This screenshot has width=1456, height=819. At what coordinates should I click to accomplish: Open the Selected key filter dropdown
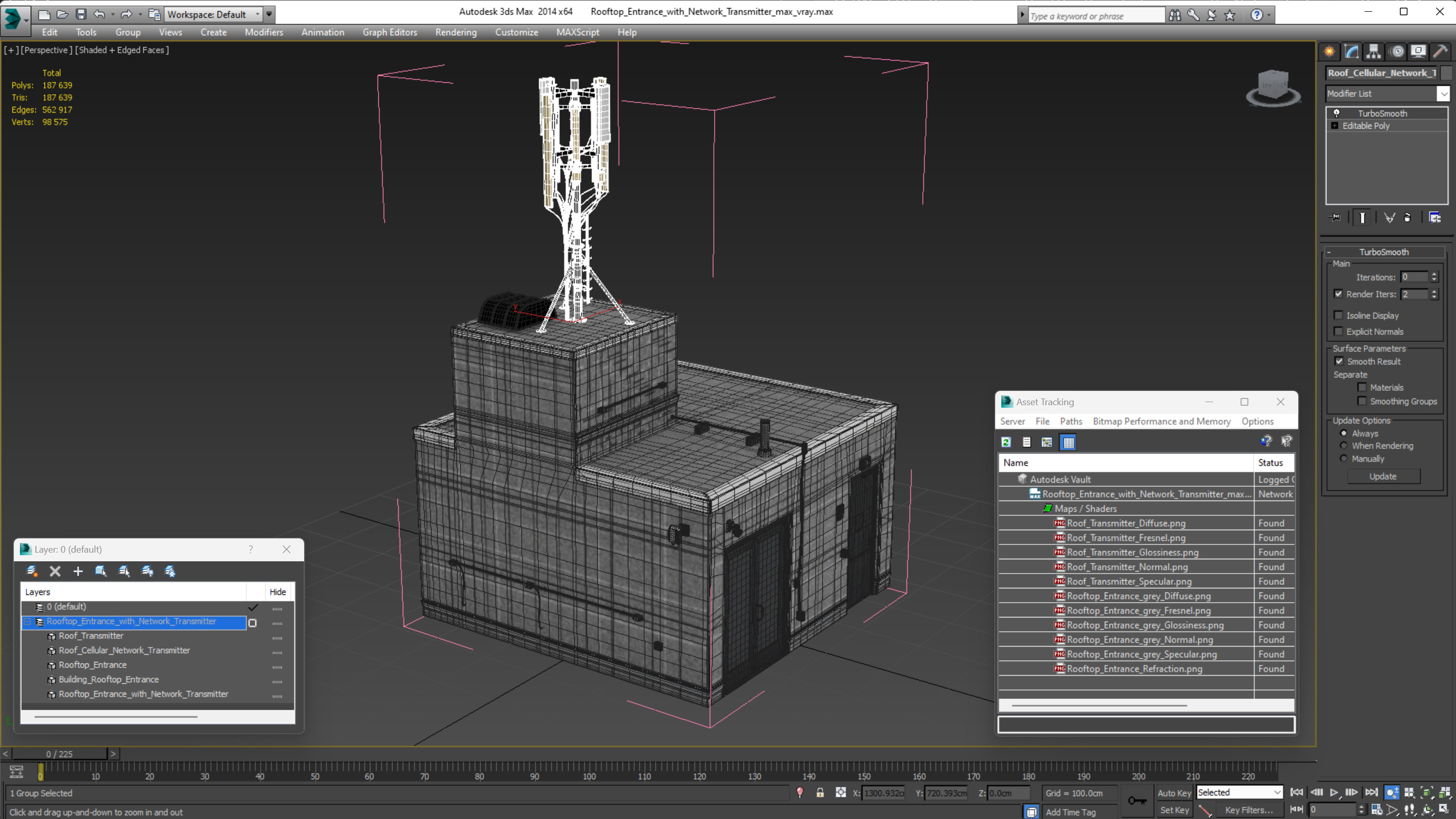(1276, 792)
